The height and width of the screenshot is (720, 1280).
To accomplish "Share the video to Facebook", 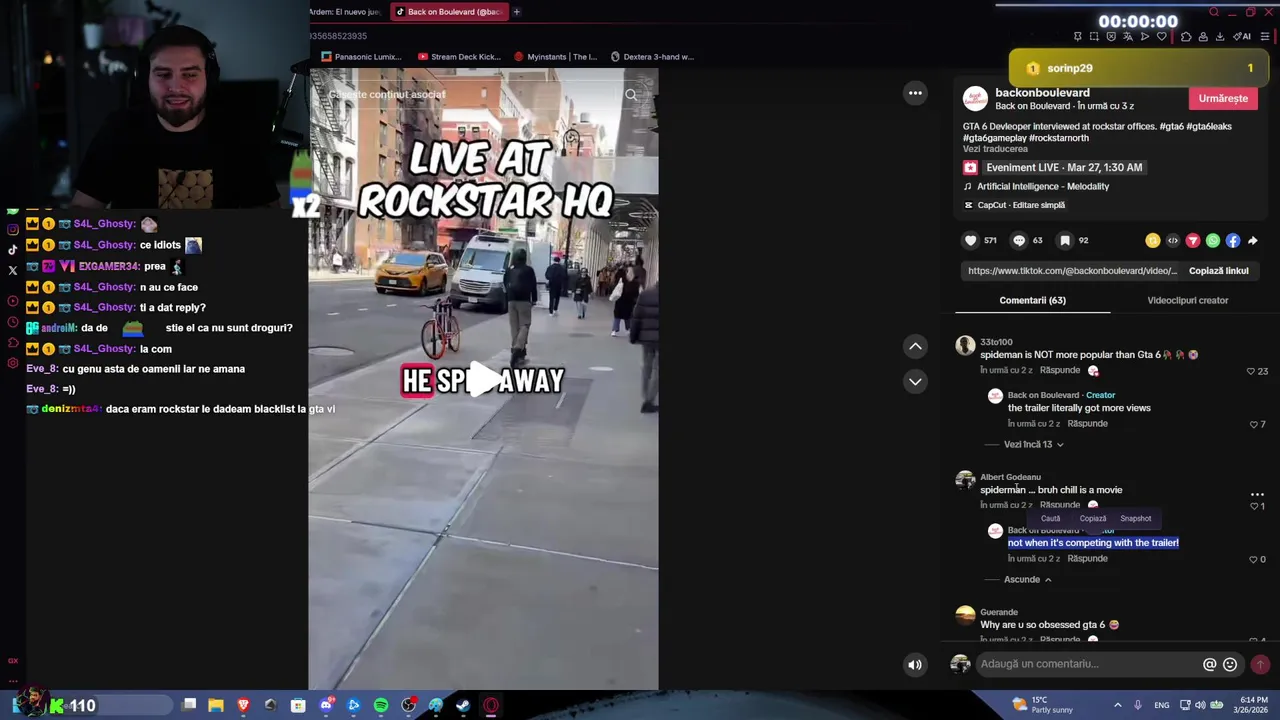I will pyautogui.click(x=1233, y=240).
